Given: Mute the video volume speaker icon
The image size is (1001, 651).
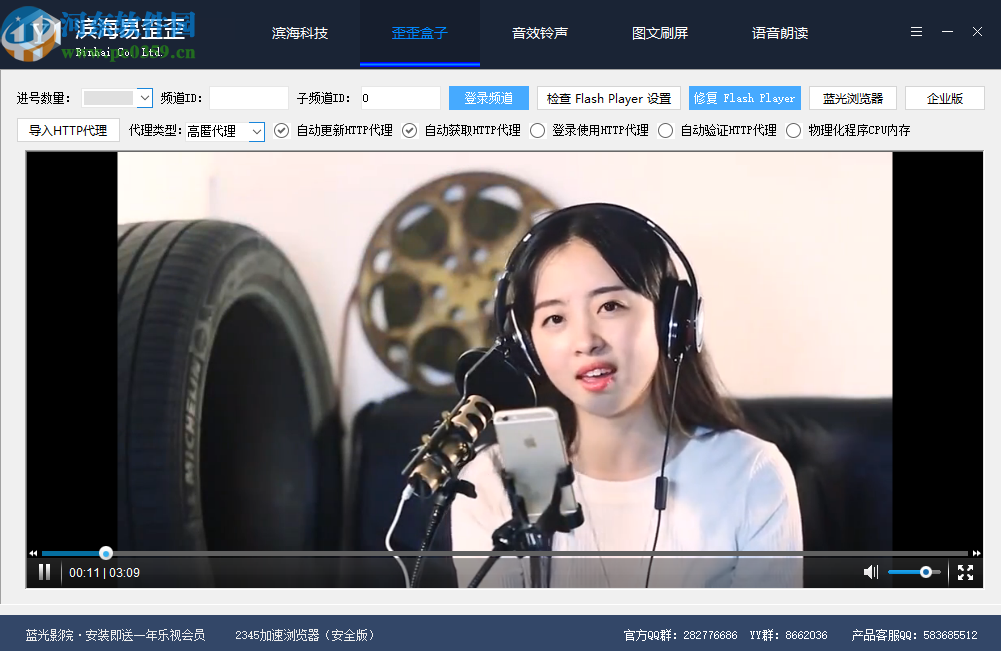Looking at the screenshot, I should pos(869,572).
